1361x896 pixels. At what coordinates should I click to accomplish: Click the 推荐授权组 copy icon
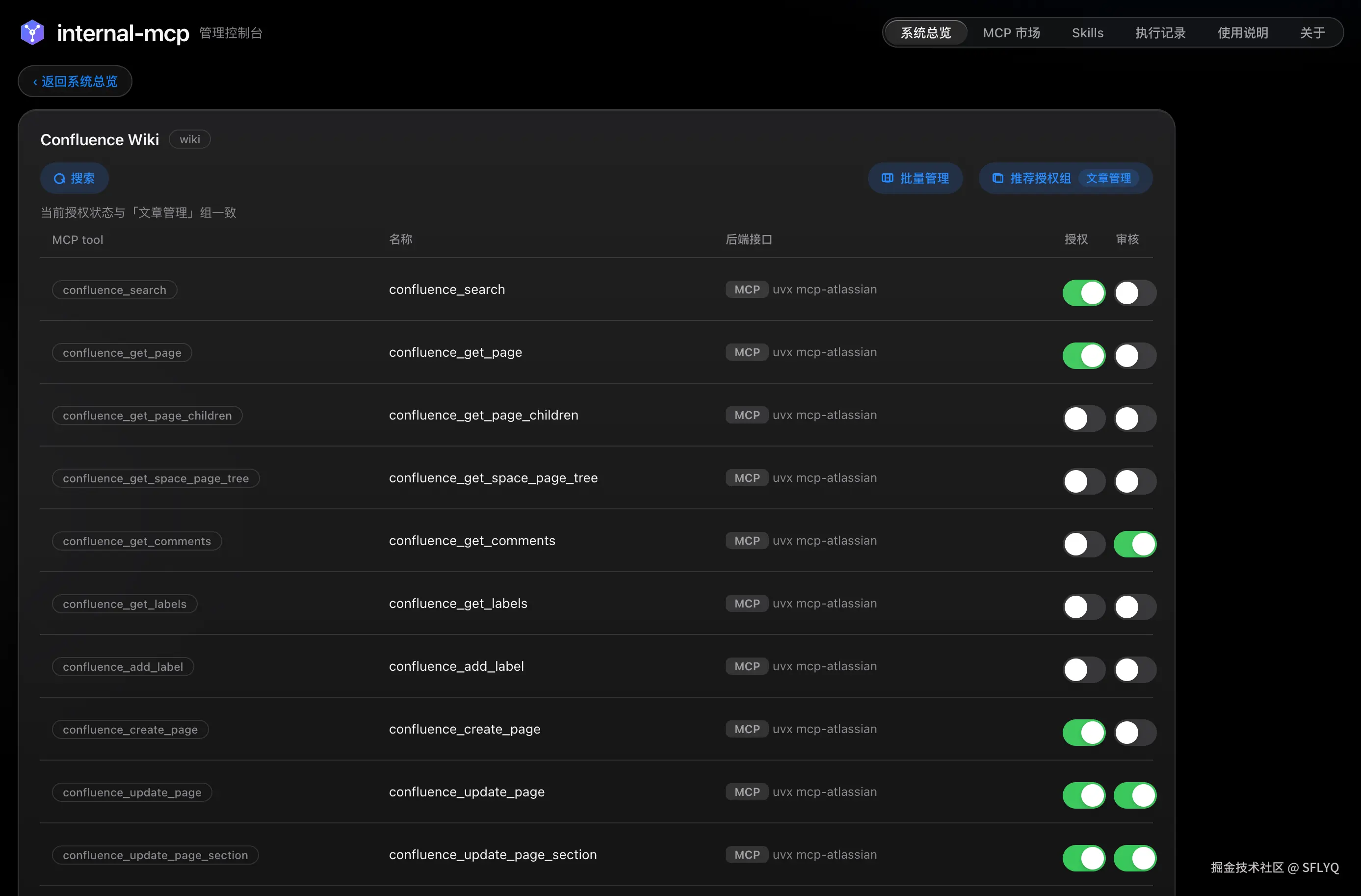997,178
